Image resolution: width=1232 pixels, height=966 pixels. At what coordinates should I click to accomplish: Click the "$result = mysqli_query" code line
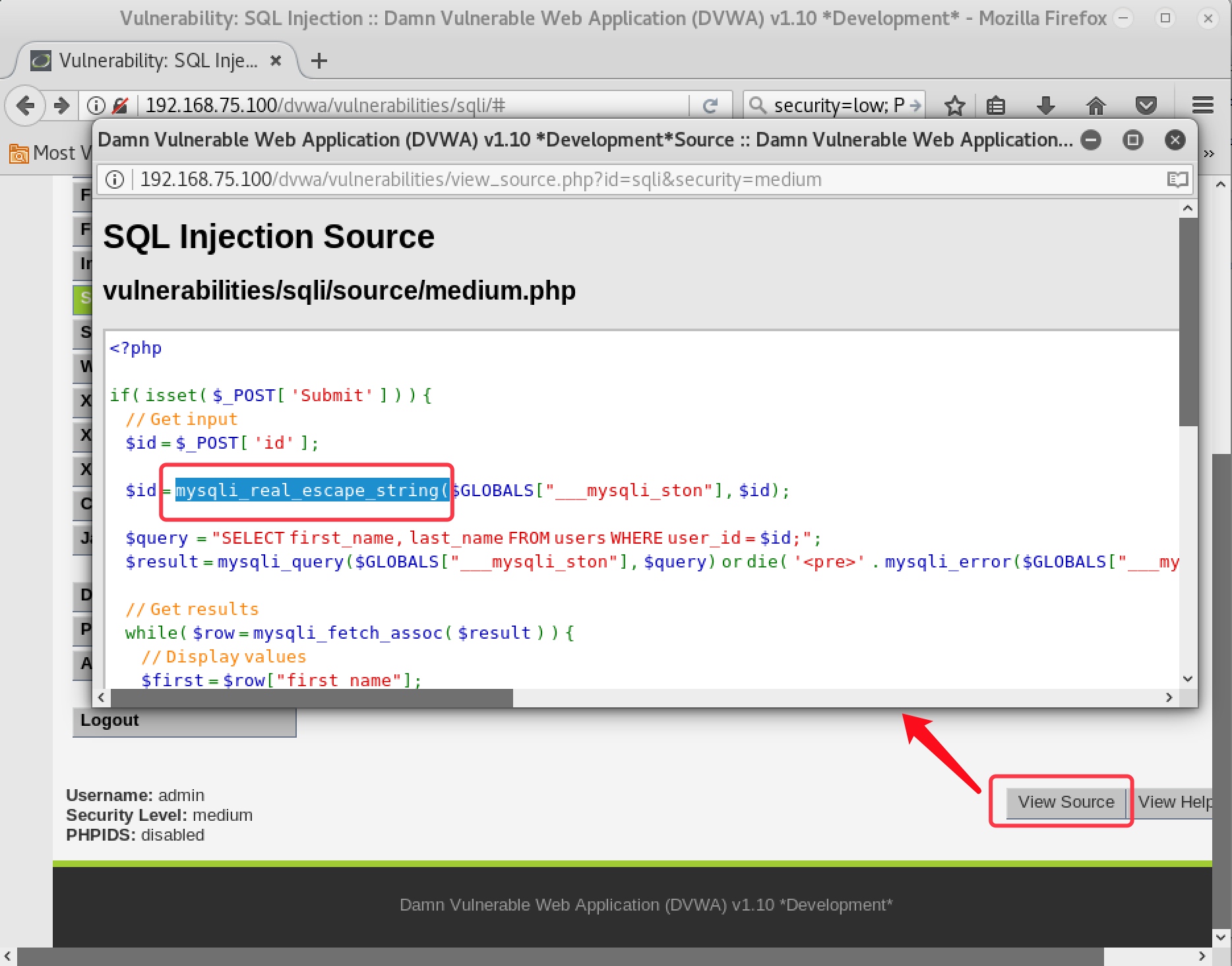point(652,562)
